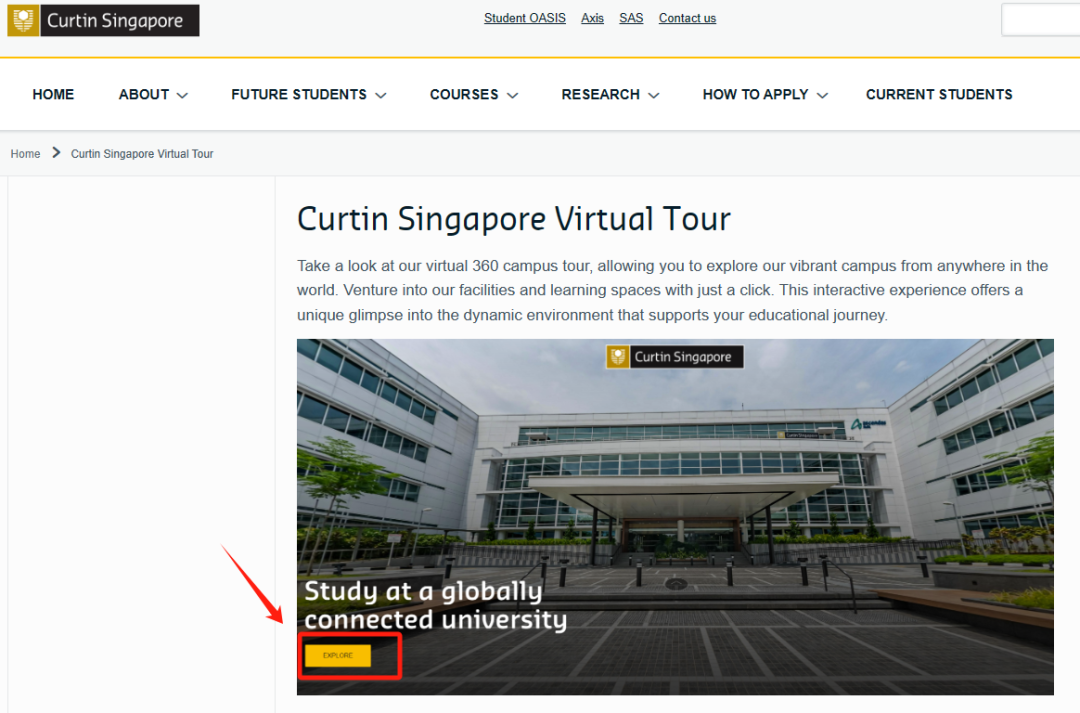The height and width of the screenshot is (713, 1080).
Task: Expand the How to Apply chevron
Action: (x=822, y=95)
